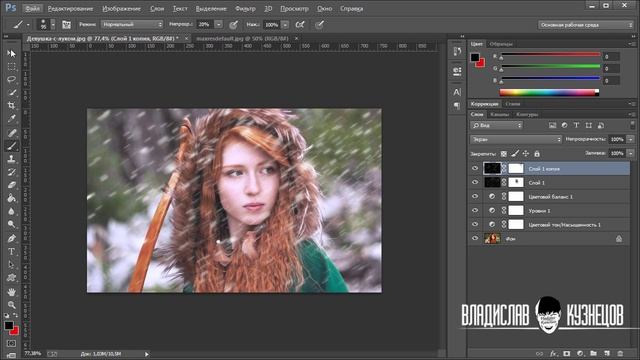Viewport: 640px width, 360px height.
Task: Hide the 'Цветовой тон/Насыщенность 1' layer
Action: [x=475, y=224]
